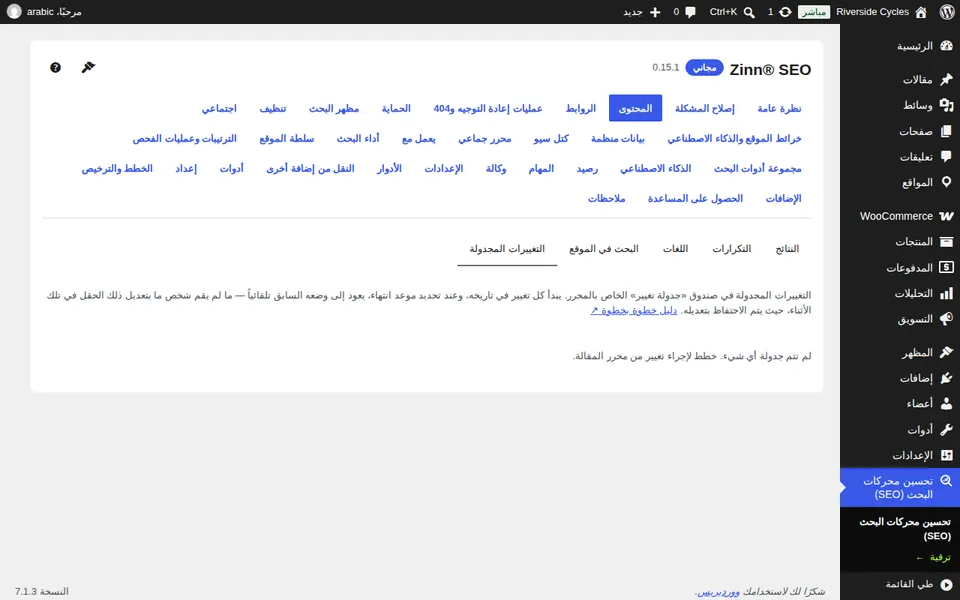
Task: Open the ووردبريس footer link
Action: (x=718, y=591)
